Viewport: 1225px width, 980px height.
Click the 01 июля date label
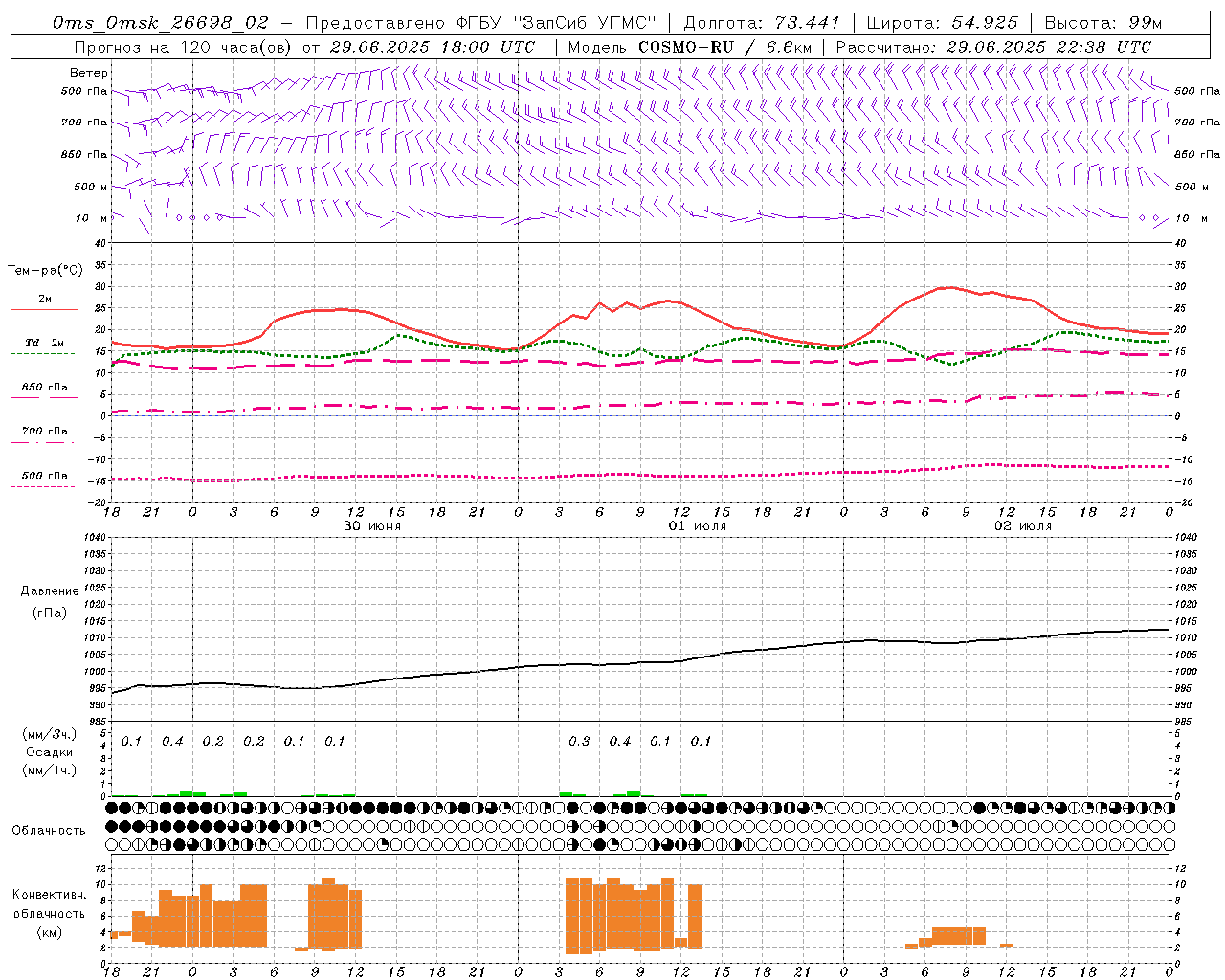[x=698, y=526]
